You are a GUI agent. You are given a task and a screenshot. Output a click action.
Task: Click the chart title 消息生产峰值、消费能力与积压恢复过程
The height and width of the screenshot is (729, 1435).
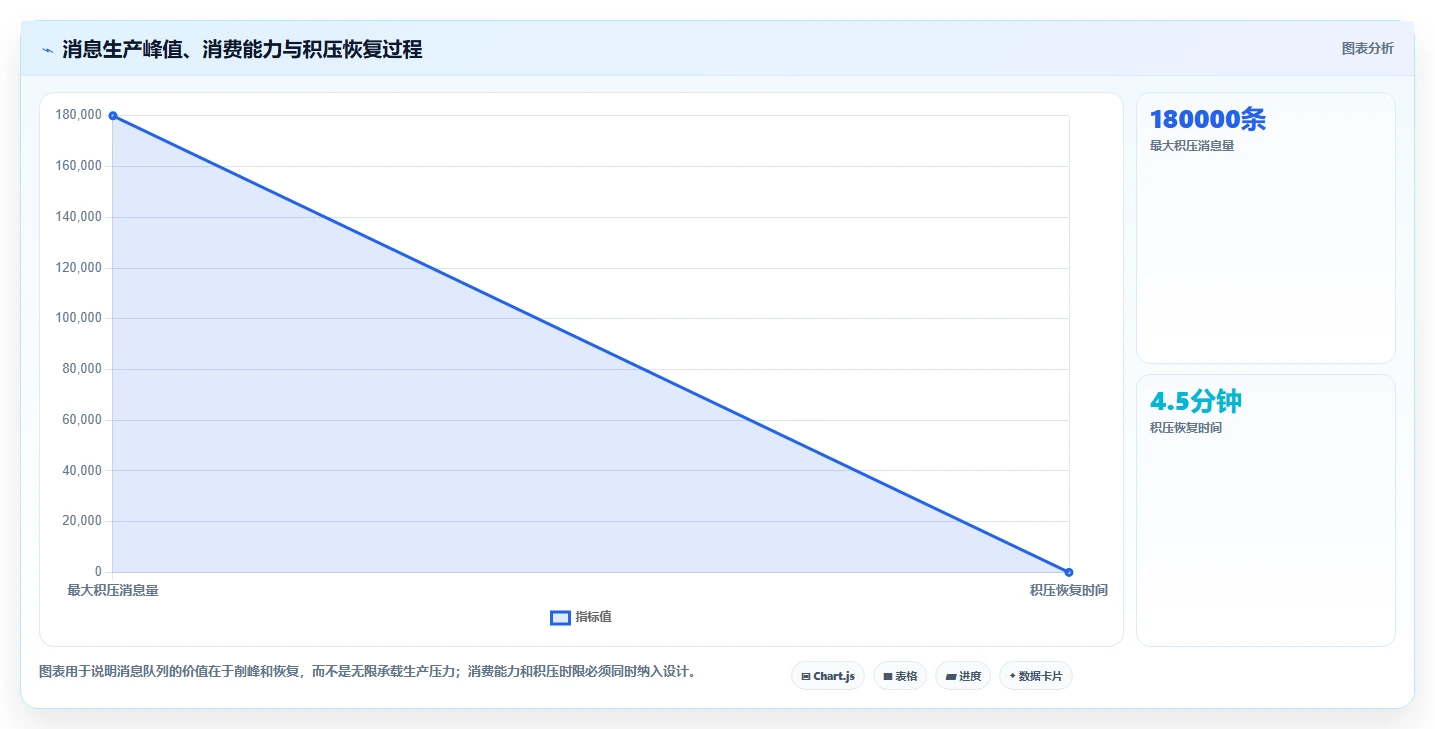(242, 49)
